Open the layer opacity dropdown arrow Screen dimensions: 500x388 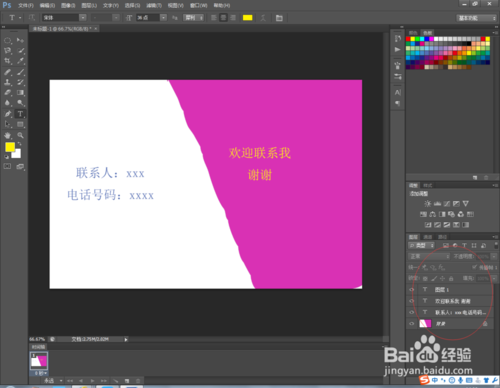coord(494,256)
